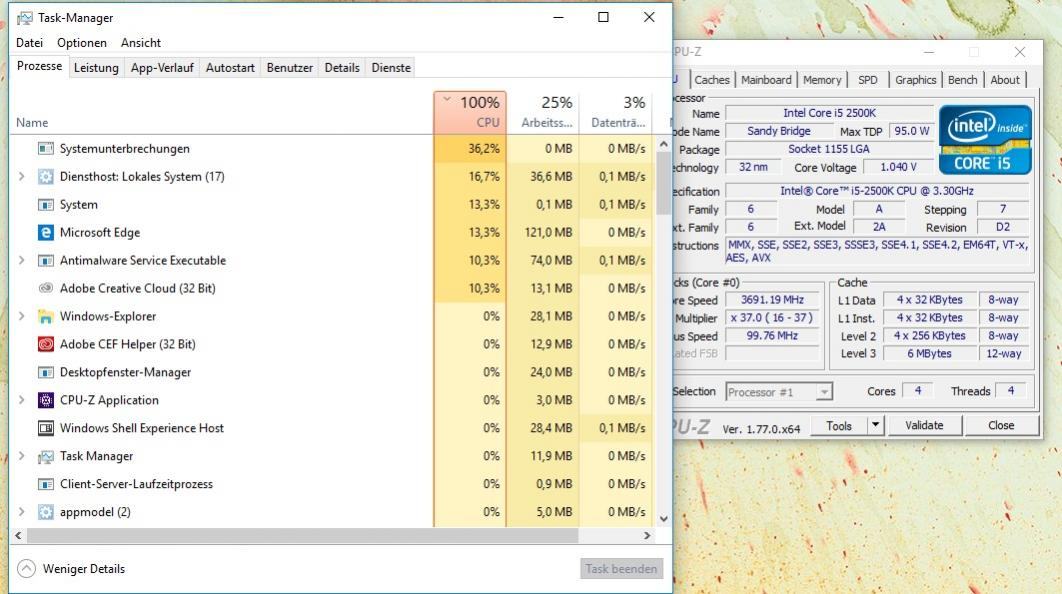1062x594 pixels.
Task: Click the horizontal scrollbar right arrow
Action: [x=647, y=535]
